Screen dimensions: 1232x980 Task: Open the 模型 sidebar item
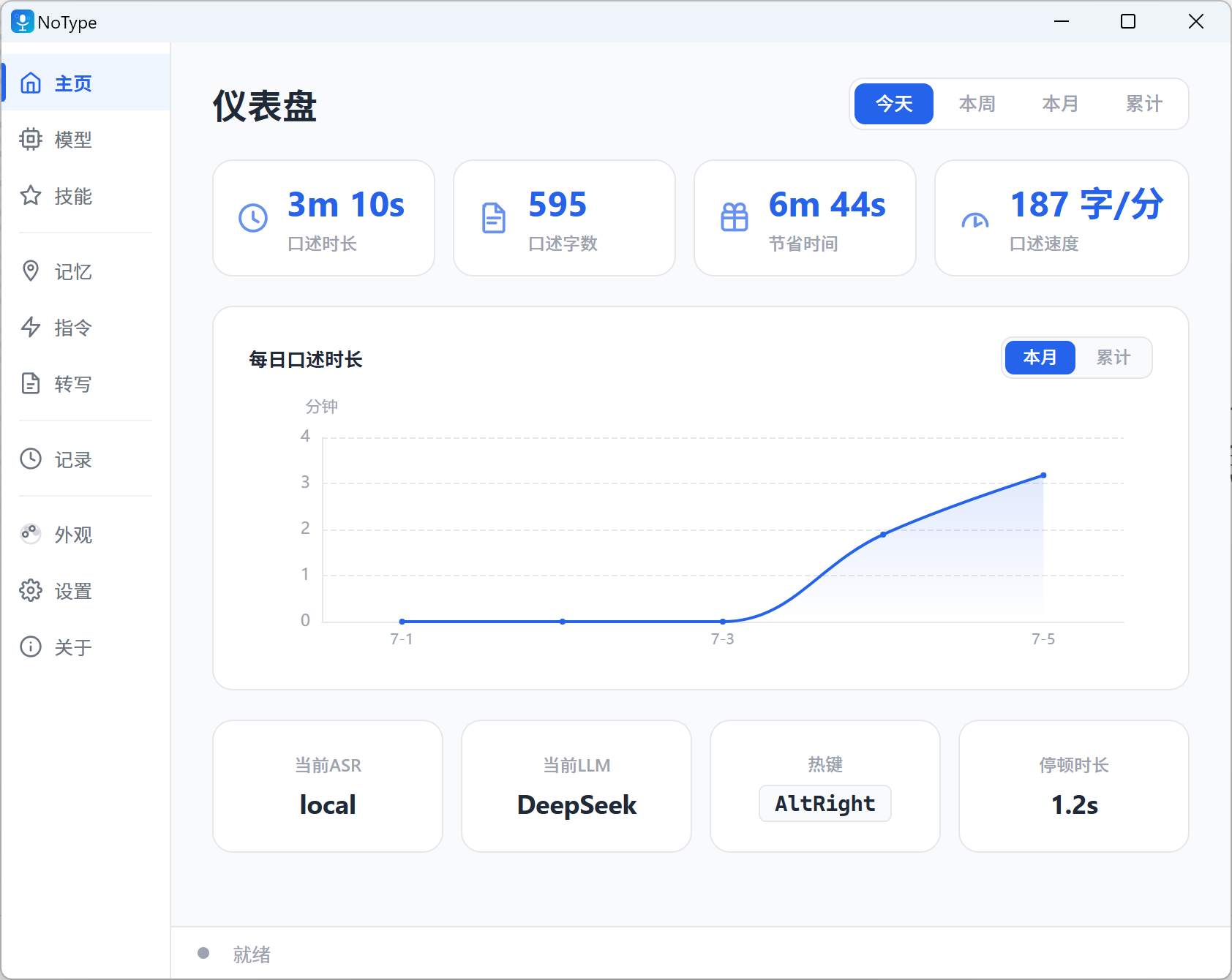point(86,139)
